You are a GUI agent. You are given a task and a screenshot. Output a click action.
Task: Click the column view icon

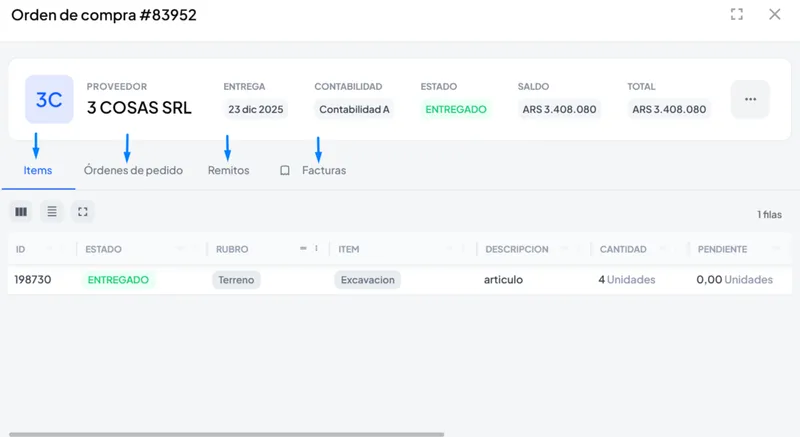[21, 212]
